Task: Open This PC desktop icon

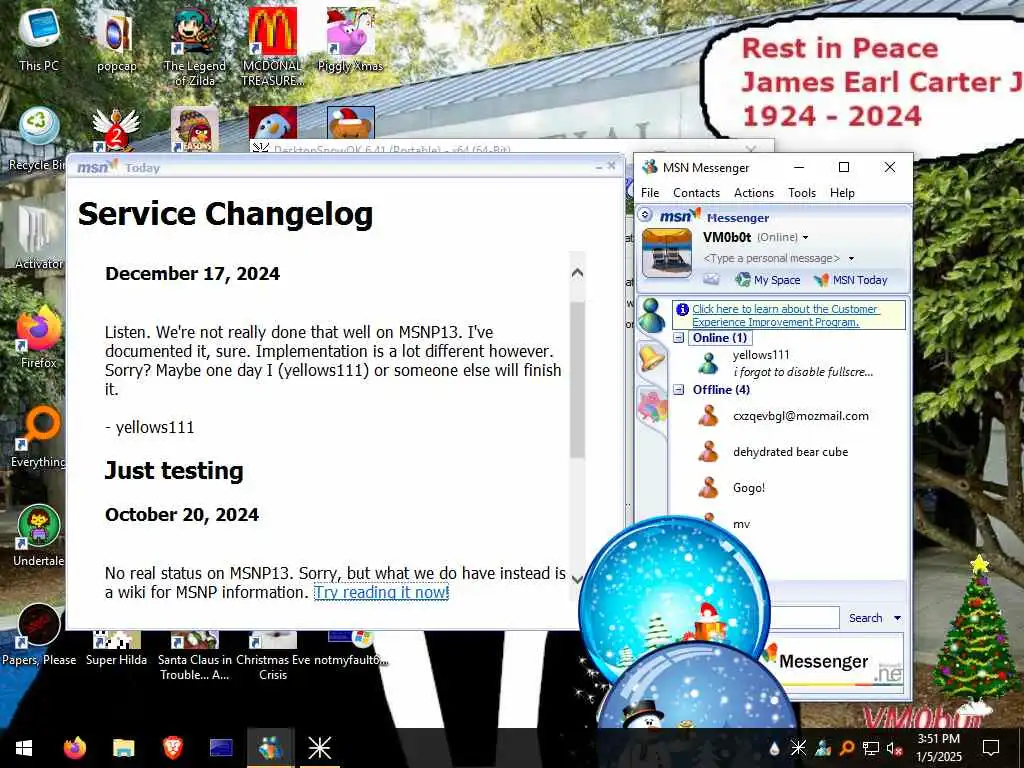Action: click(39, 39)
